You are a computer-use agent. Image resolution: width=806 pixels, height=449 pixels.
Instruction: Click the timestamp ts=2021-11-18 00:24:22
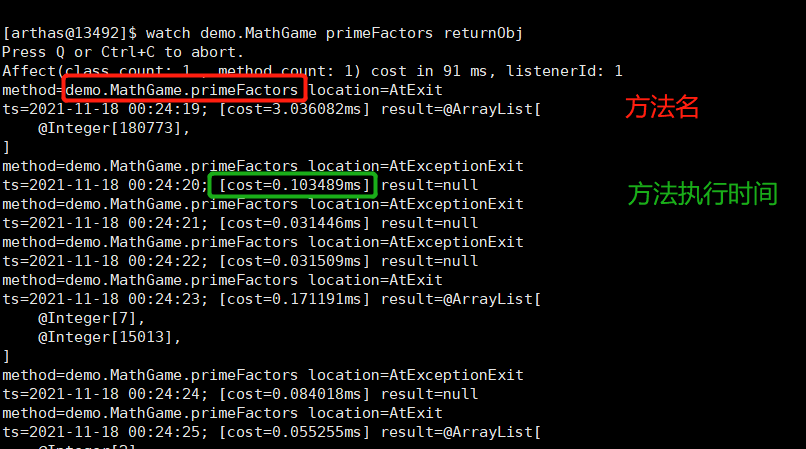[x=103, y=261]
